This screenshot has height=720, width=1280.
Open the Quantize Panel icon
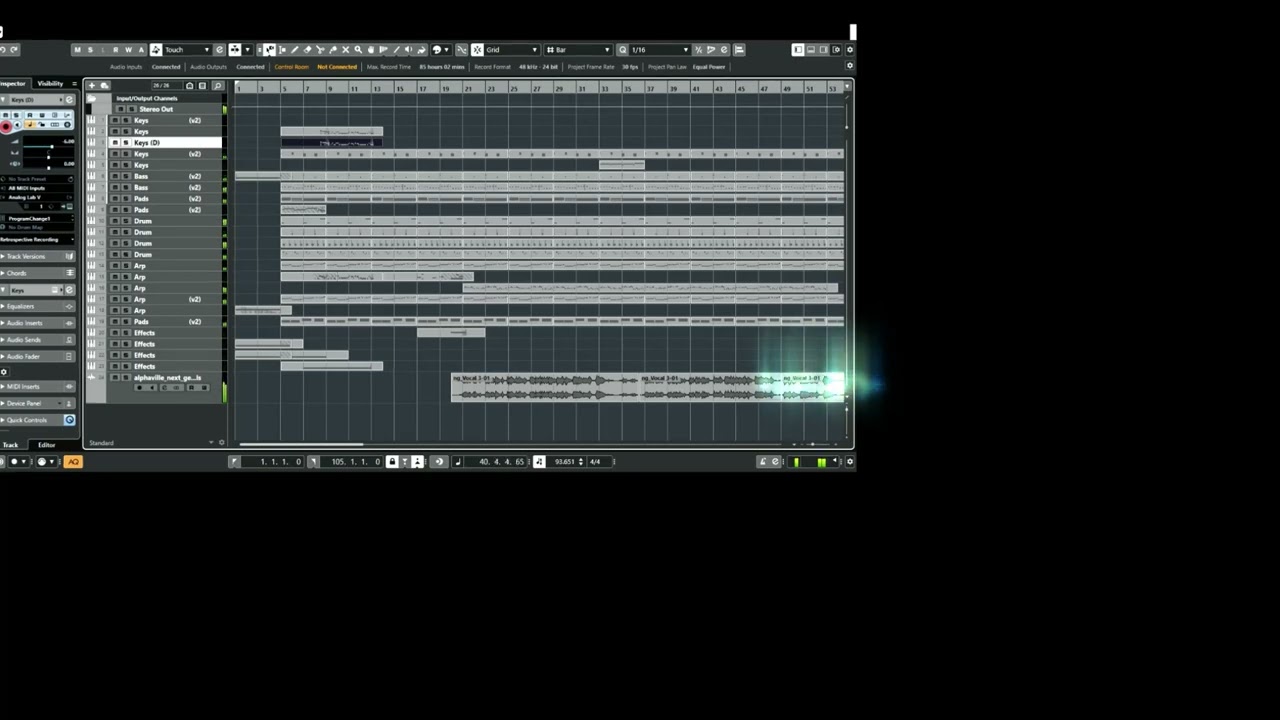click(x=723, y=49)
